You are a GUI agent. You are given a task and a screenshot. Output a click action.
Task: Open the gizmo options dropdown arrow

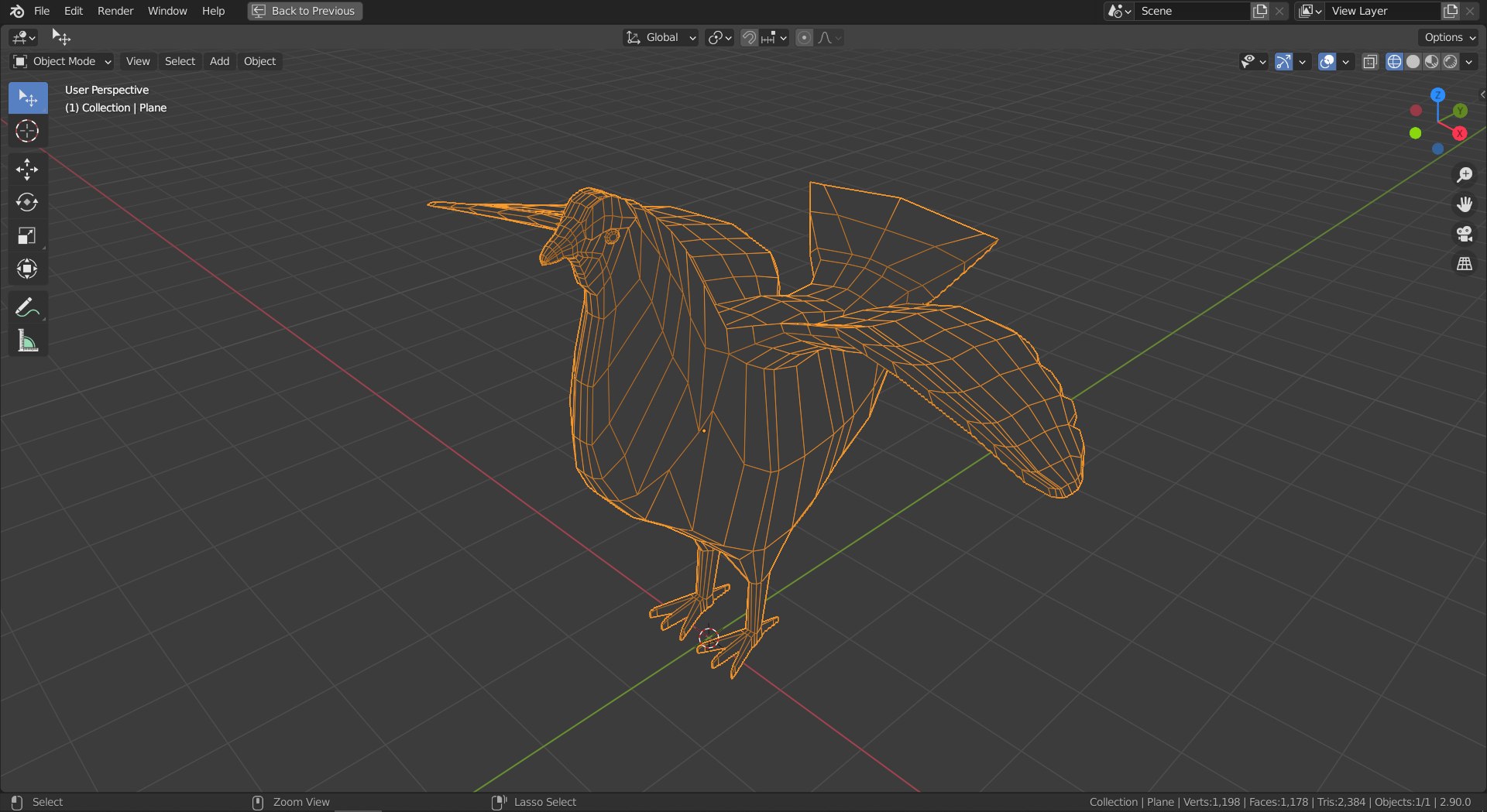[1302, 61]
